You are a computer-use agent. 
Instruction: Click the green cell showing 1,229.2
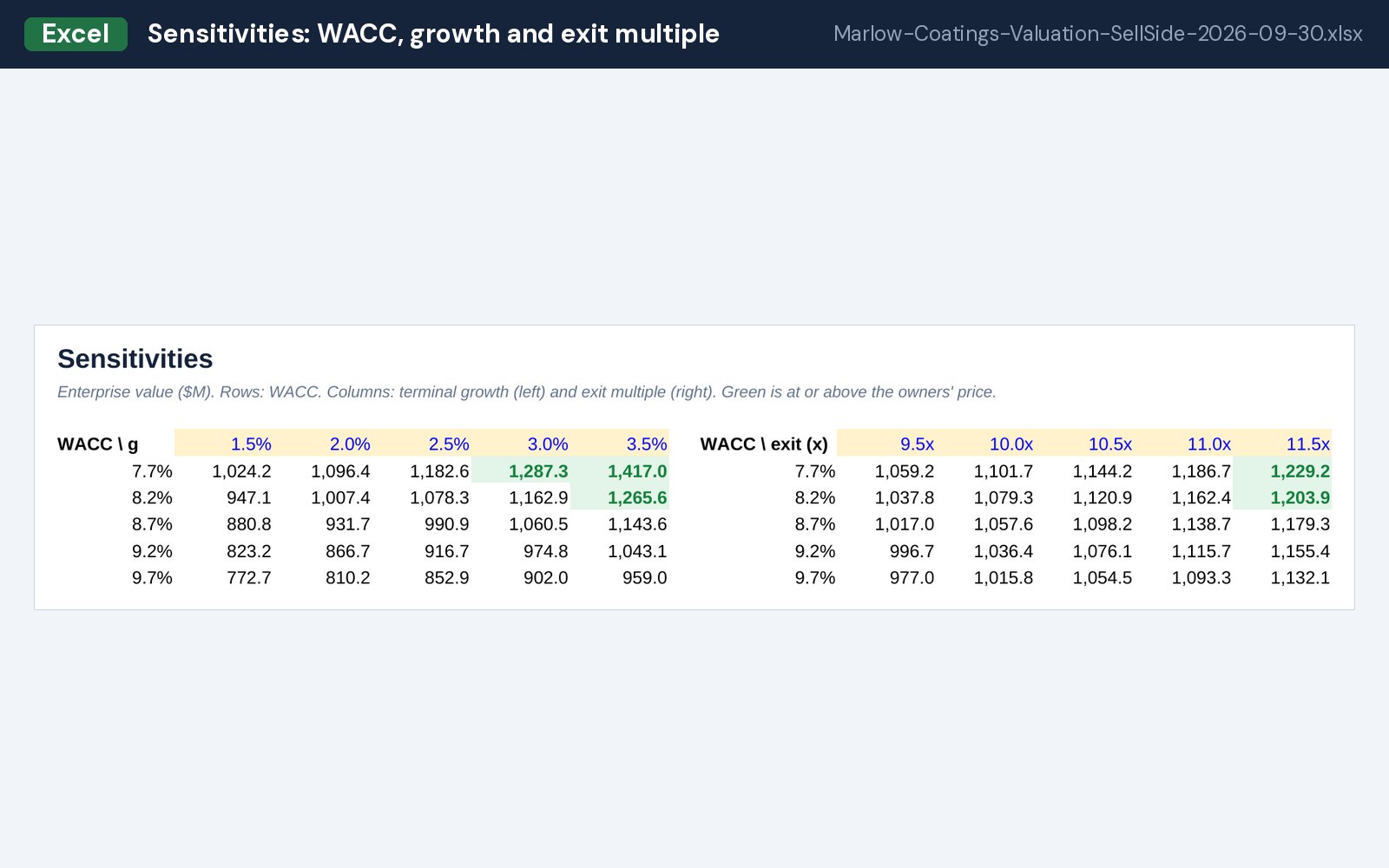pyautogui.click(x=1282, y=470)
